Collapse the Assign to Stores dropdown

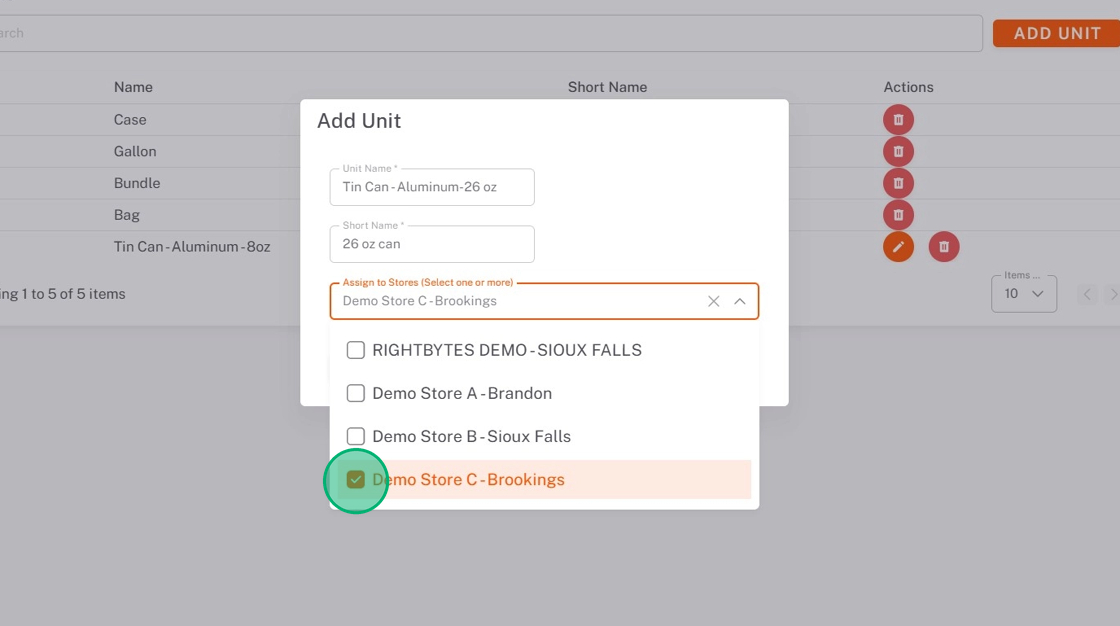pos(740,301)
